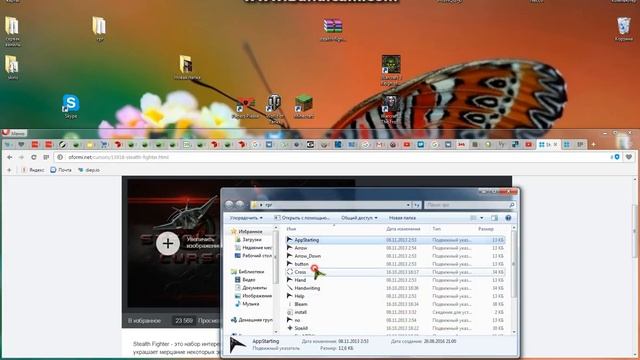Open the view options dropdown arrow
640x360 pixels.
pyautogui.click(x=482, y=218)
